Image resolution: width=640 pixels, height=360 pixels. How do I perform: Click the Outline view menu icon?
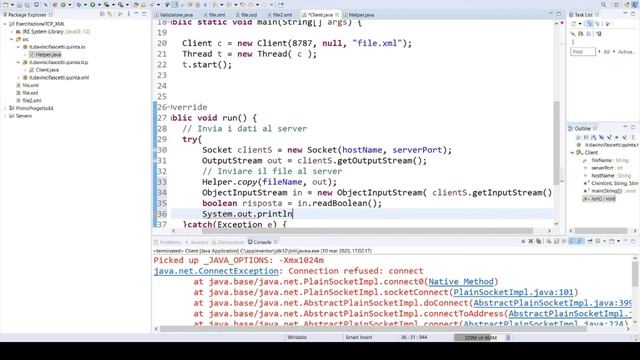click(633, 138)
